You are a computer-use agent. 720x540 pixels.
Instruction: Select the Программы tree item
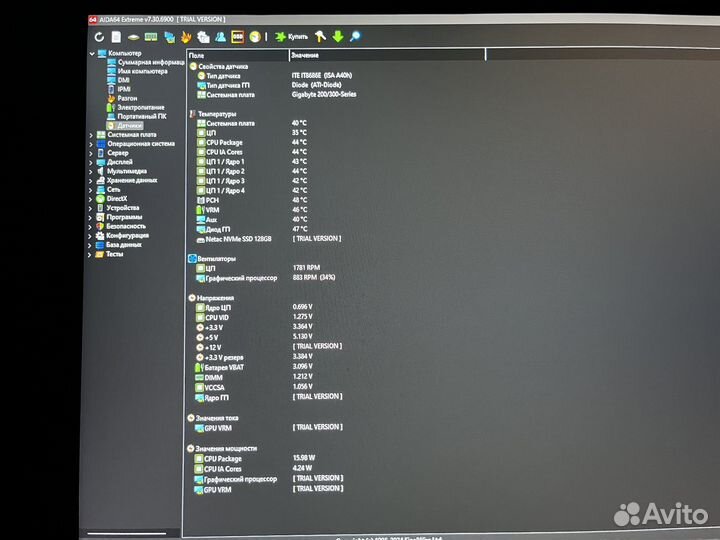[119, 217]
